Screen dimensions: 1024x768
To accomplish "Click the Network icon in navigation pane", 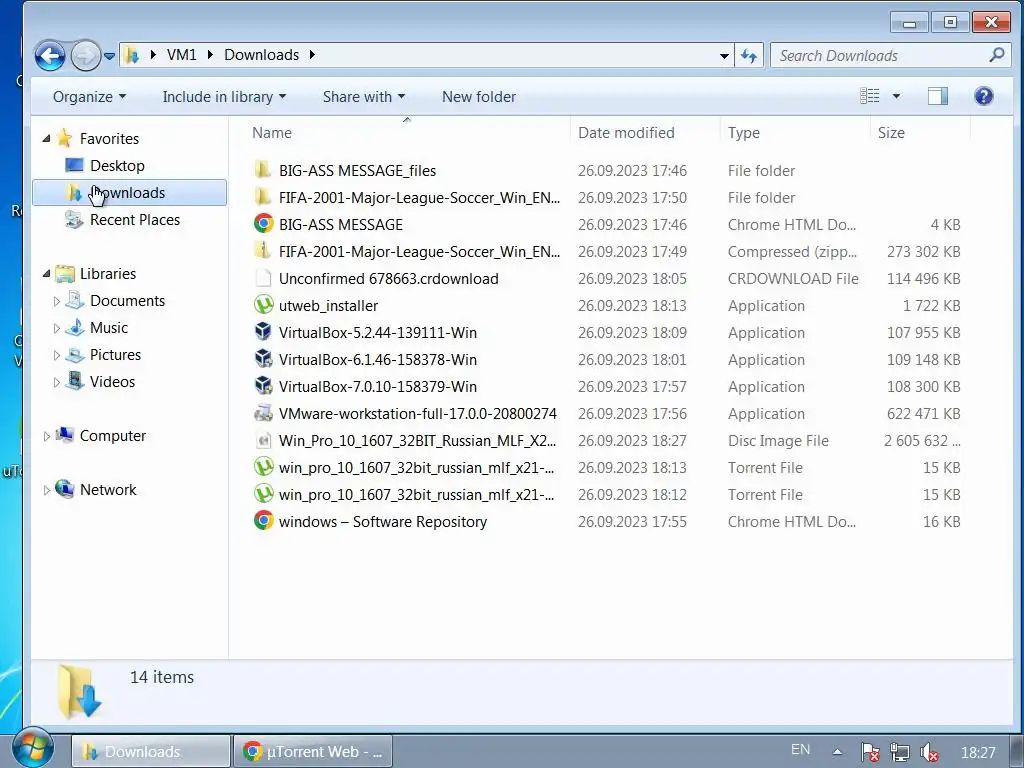I will point(65,488).
